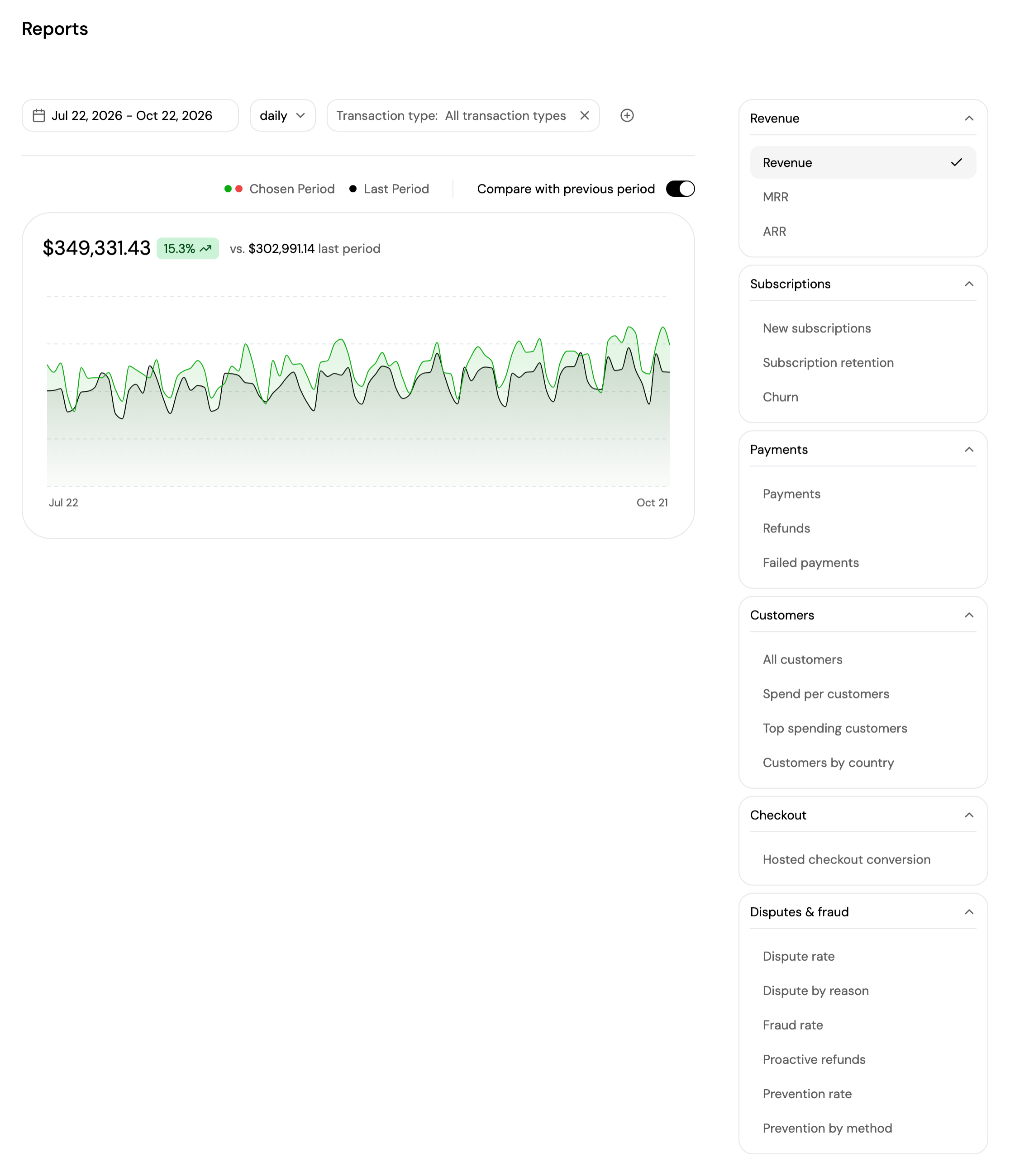The height and width of the screenshot is (1176, 1010).
Task: Select the MRR report
Action: click(862, 198)
